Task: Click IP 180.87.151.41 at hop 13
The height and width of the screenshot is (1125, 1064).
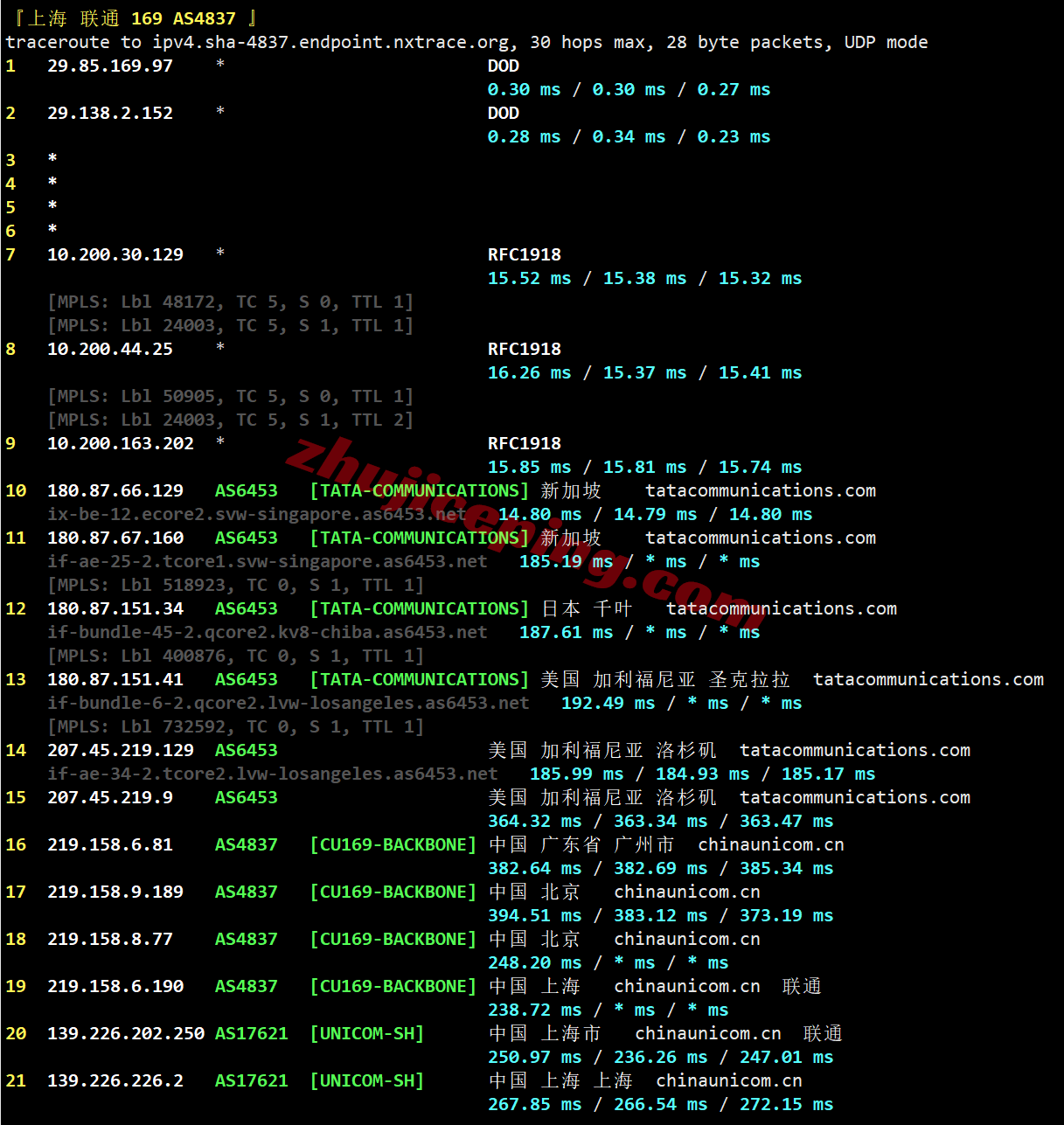Action: (115, 679)
